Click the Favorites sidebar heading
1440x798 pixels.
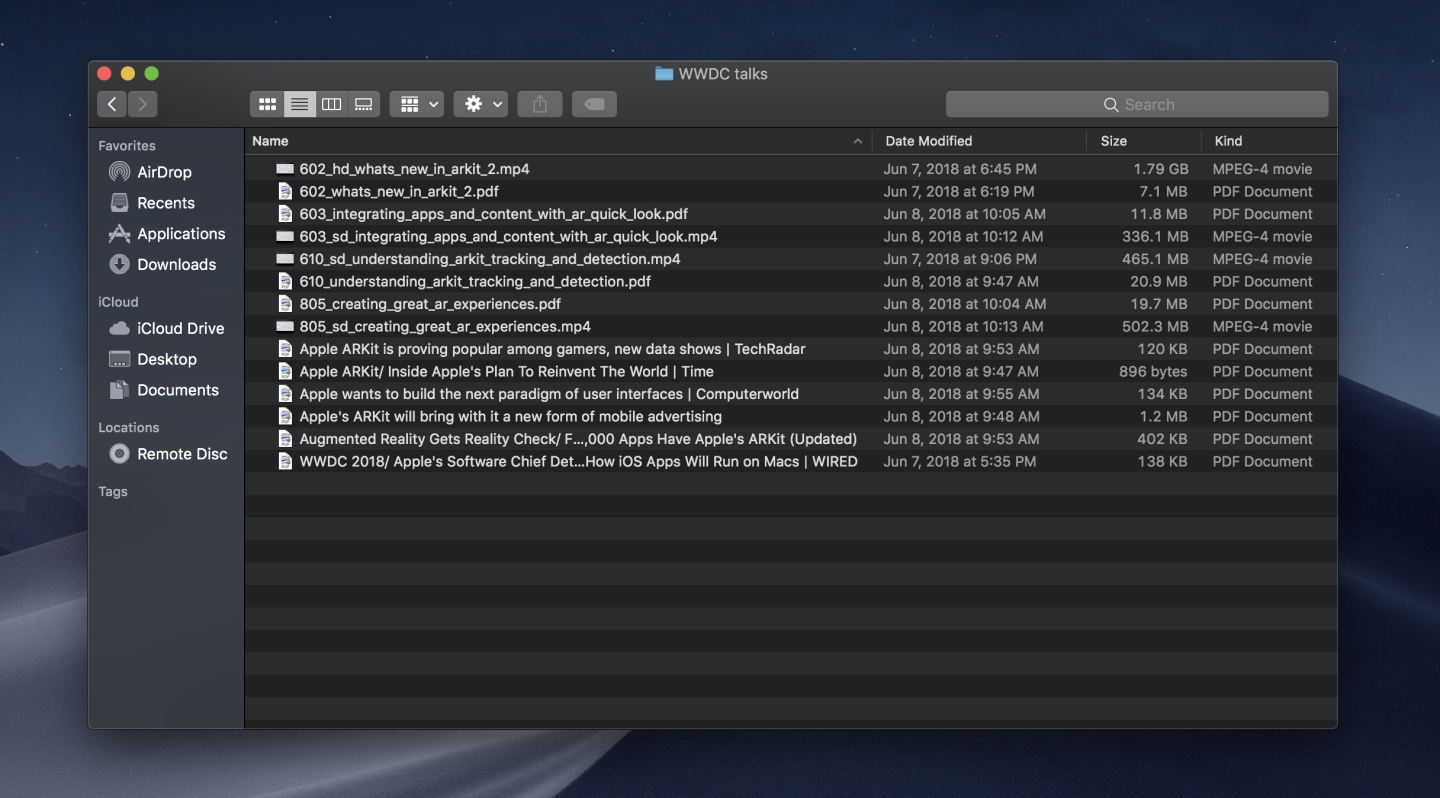[127, 146]
